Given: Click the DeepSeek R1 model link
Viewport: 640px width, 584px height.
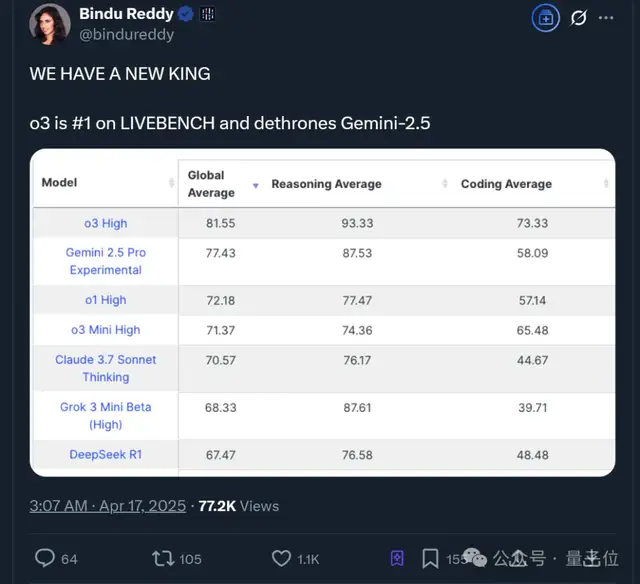Looking at the screenshot, I should [106, 454].
